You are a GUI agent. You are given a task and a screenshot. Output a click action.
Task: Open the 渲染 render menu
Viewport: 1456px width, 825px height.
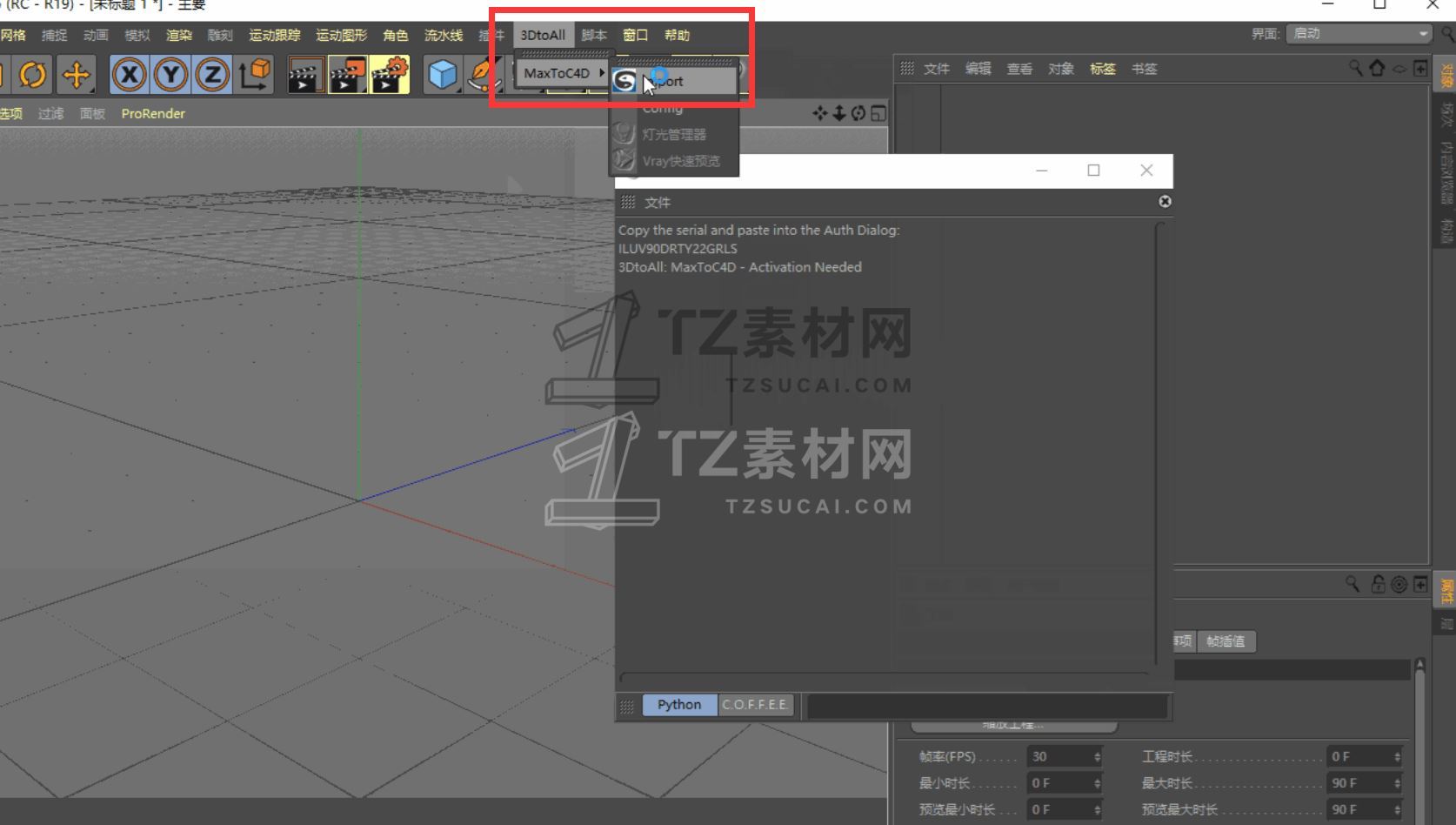click(179, 35)
